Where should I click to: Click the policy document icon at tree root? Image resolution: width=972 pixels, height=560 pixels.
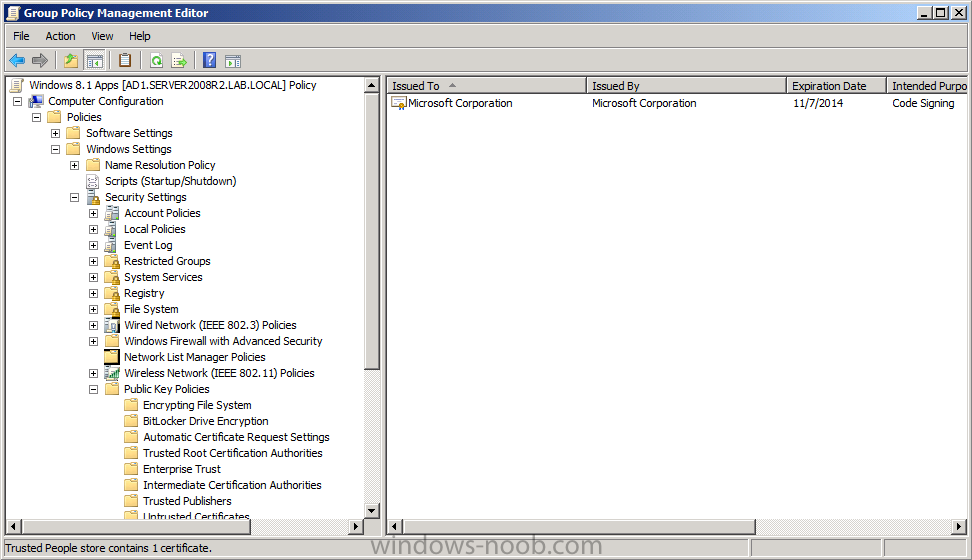[17, 85]
